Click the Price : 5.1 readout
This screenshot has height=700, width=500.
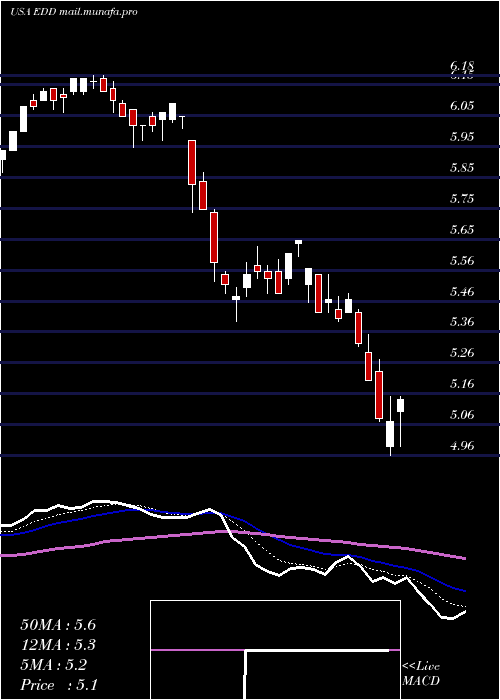(59, 684)
